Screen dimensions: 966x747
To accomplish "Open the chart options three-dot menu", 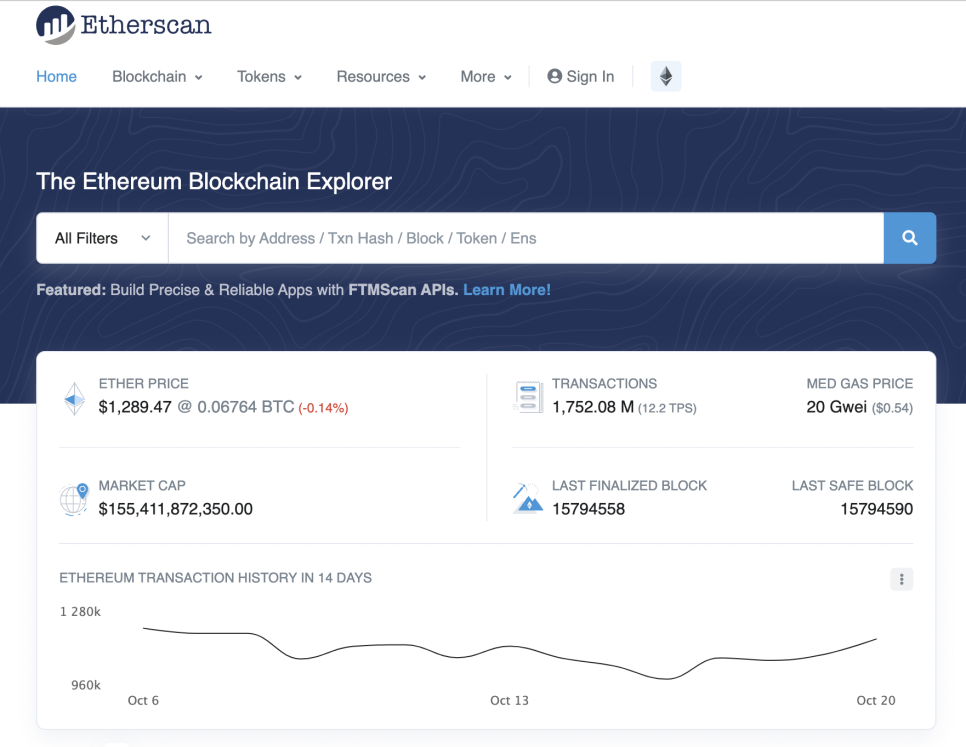I will click(x=901, y=579).
